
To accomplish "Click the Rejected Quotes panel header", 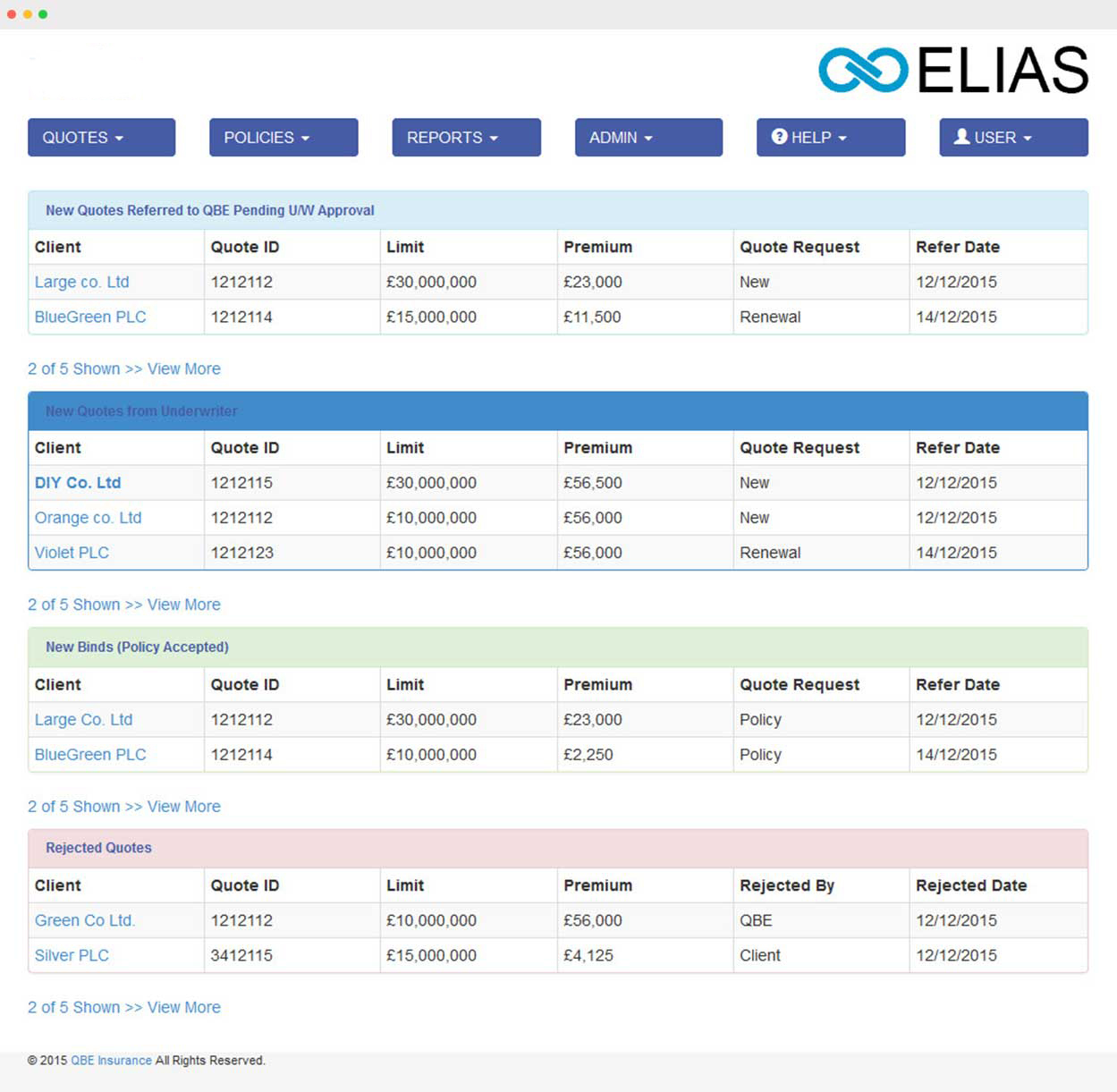I will point(98,848).
